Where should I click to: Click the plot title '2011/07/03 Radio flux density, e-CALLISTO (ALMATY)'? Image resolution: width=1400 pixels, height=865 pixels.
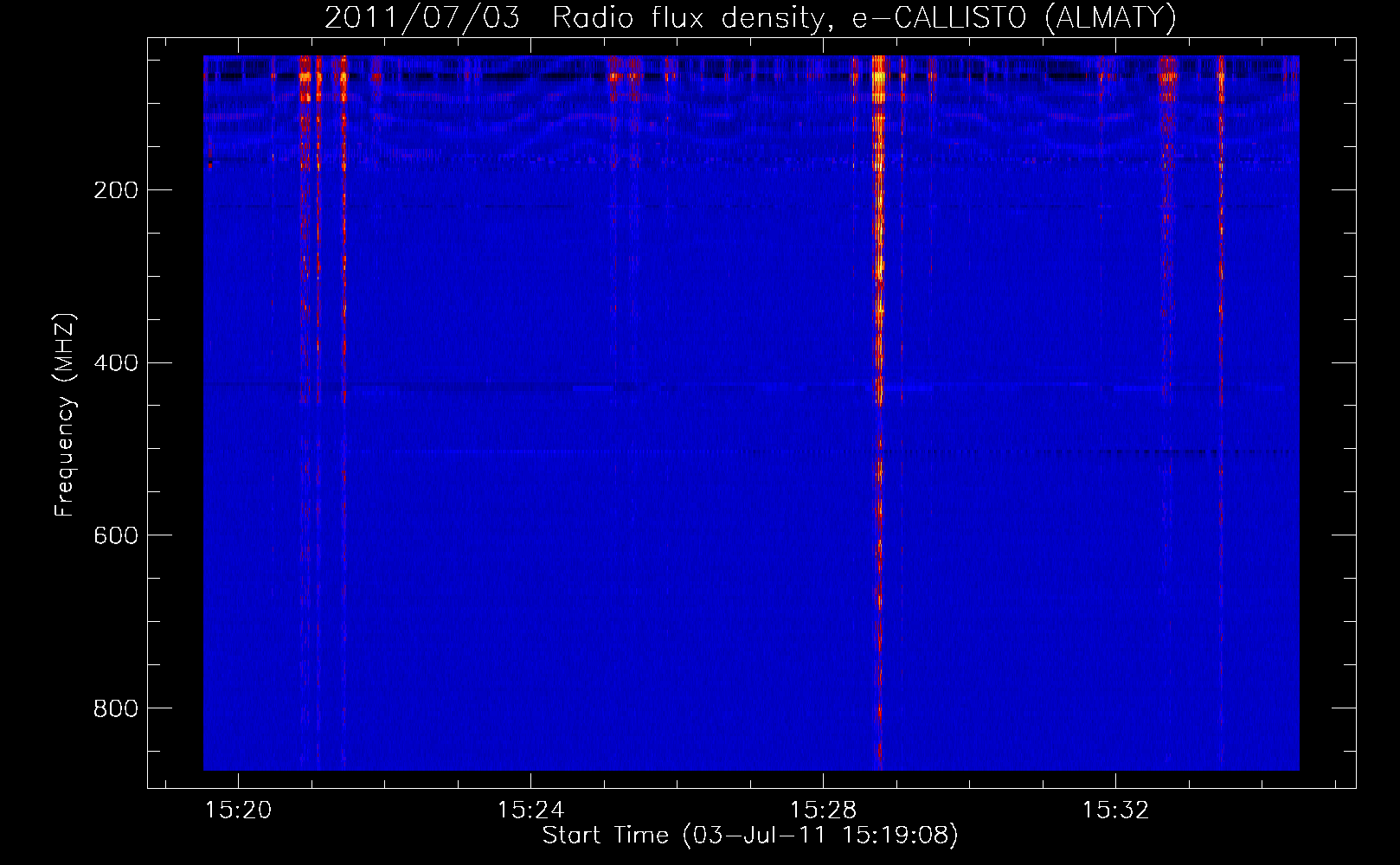(751, 17)
